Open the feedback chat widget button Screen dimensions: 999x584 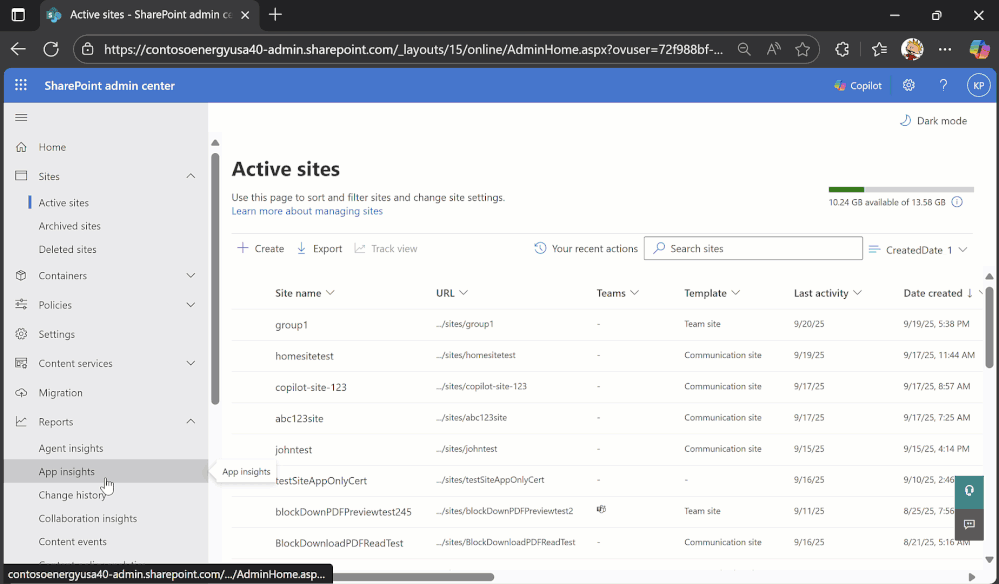(969, 524)
